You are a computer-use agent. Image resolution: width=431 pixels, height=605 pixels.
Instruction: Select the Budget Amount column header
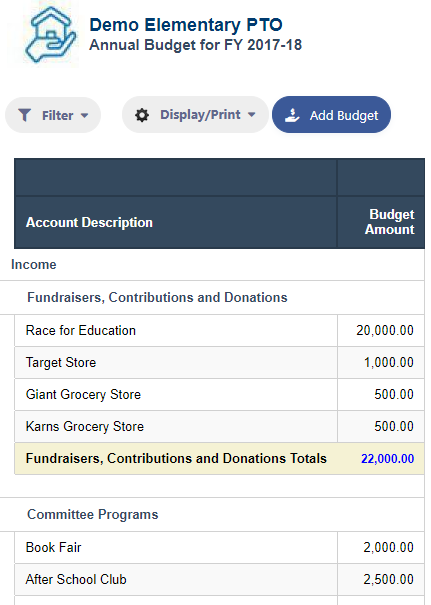(x=381, y=222)
